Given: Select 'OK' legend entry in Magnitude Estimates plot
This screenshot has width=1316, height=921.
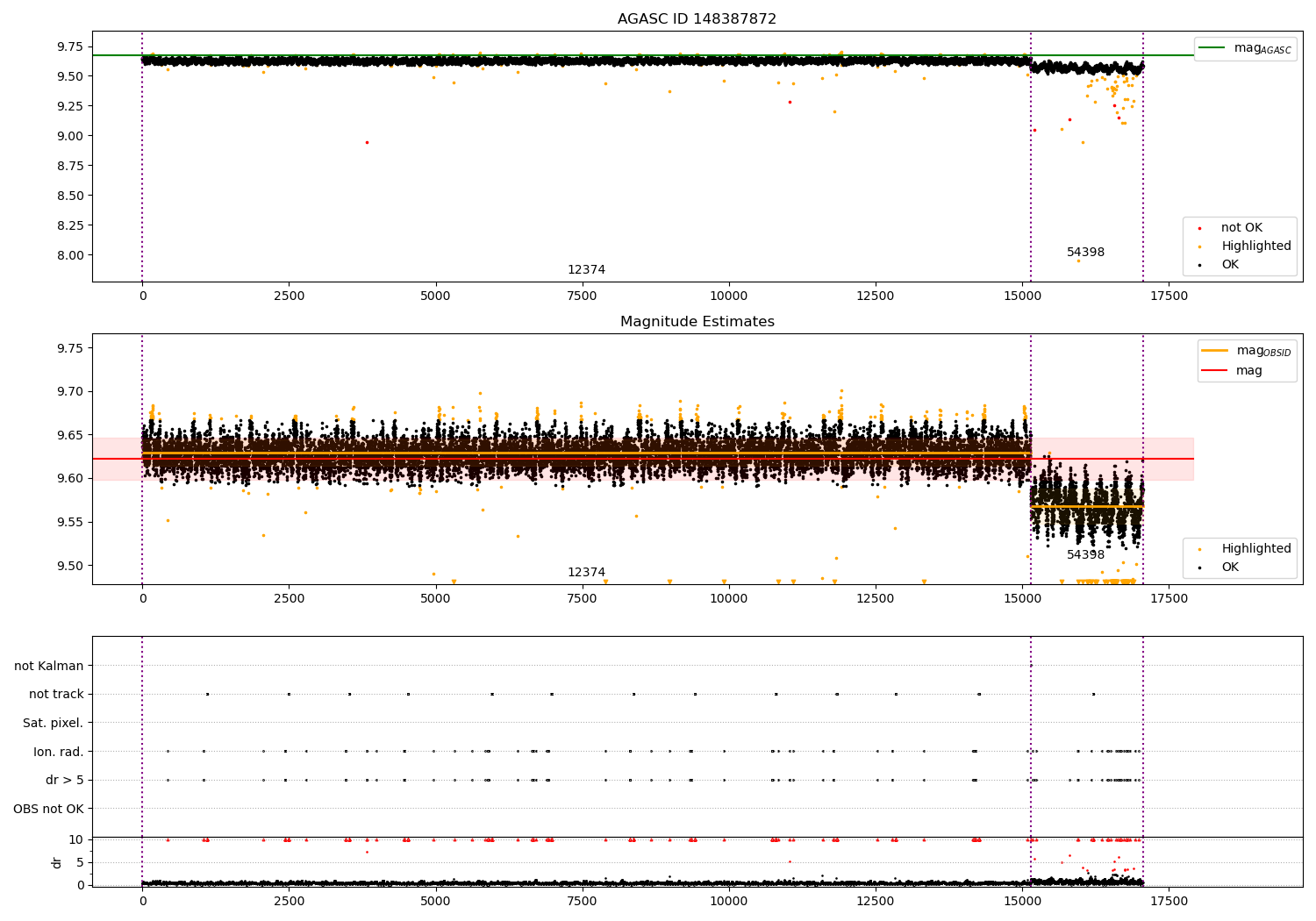Looking at the screenshot, I should (x=1230, y=568).
